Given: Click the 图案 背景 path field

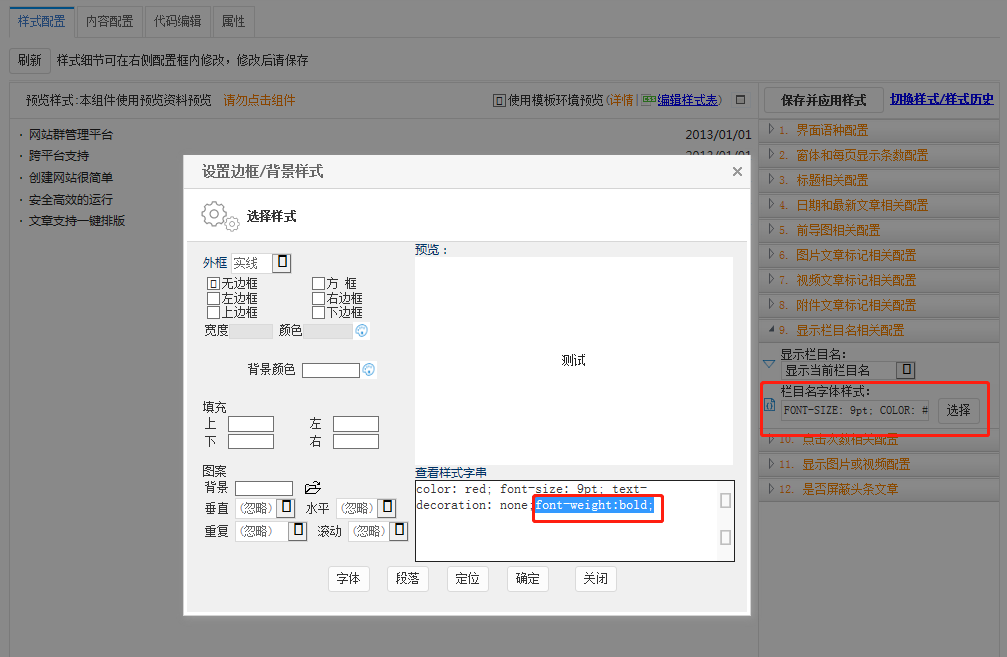Looking at the screenshot, I should click(x=264, y=489).
